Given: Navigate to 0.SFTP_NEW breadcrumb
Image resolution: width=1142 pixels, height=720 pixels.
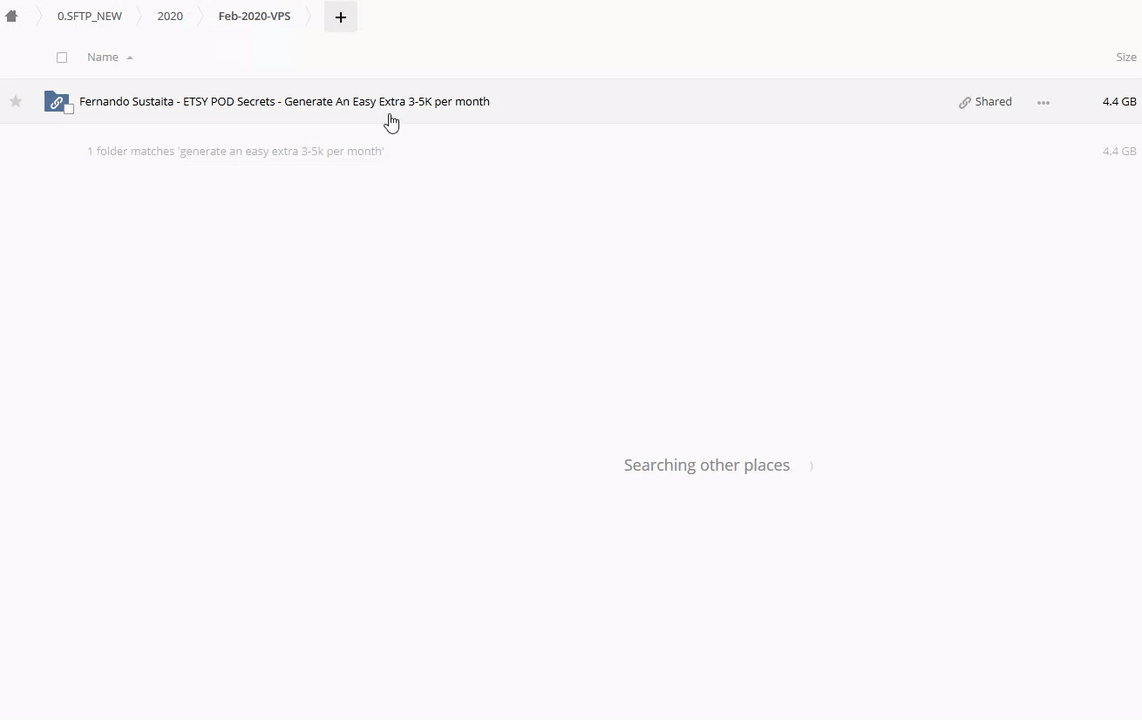Looking at the screenshot, I should point(89,16).
